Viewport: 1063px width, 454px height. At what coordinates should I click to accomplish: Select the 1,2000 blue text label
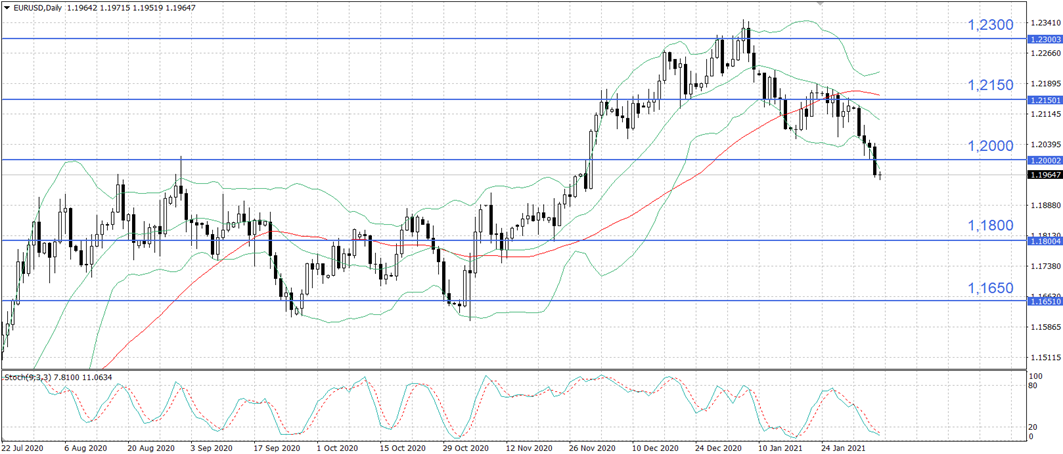click(x=992, y=146)
